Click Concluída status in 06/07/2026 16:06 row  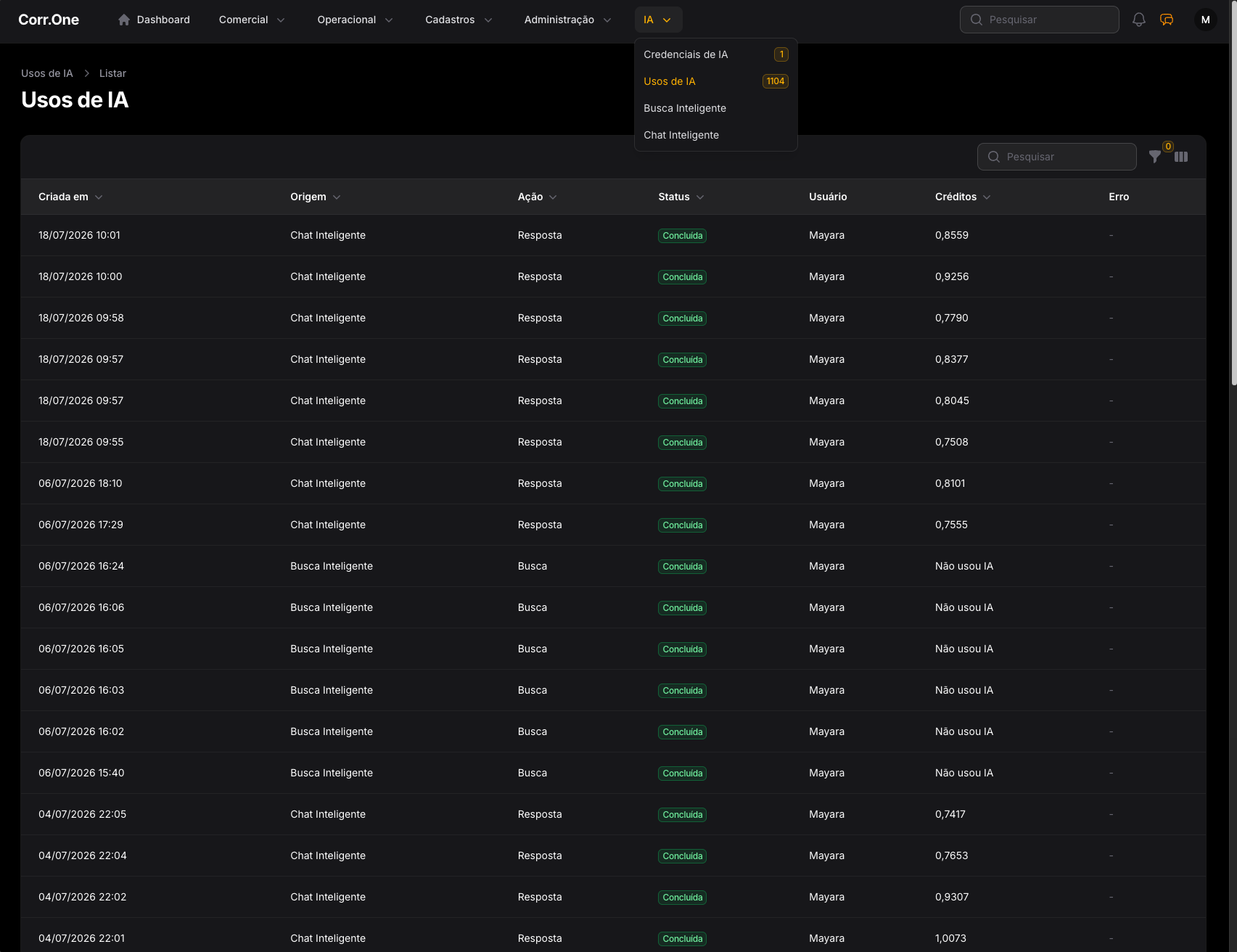tap(682, 608)
